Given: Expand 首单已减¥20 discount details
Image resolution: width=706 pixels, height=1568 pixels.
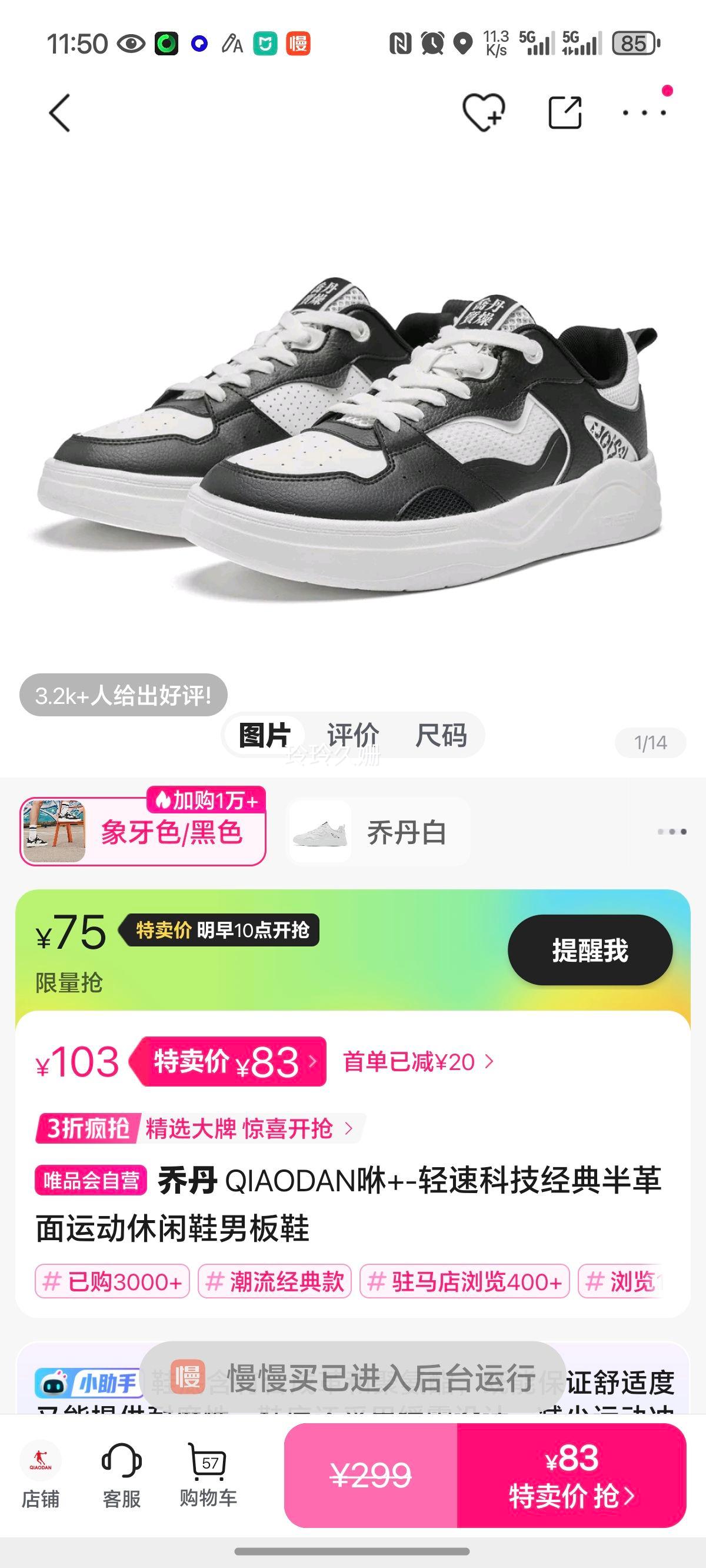Looking at the screenshot, I should (418, 1062).
